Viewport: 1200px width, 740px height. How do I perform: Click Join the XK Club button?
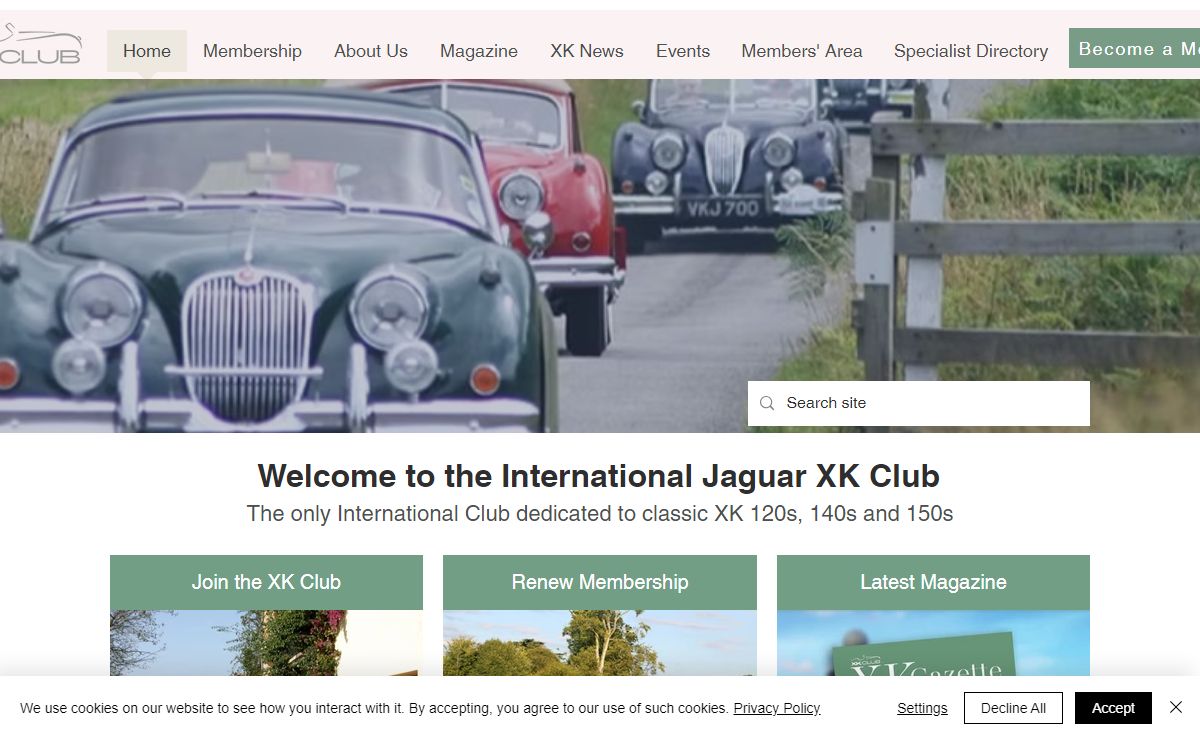266,582
